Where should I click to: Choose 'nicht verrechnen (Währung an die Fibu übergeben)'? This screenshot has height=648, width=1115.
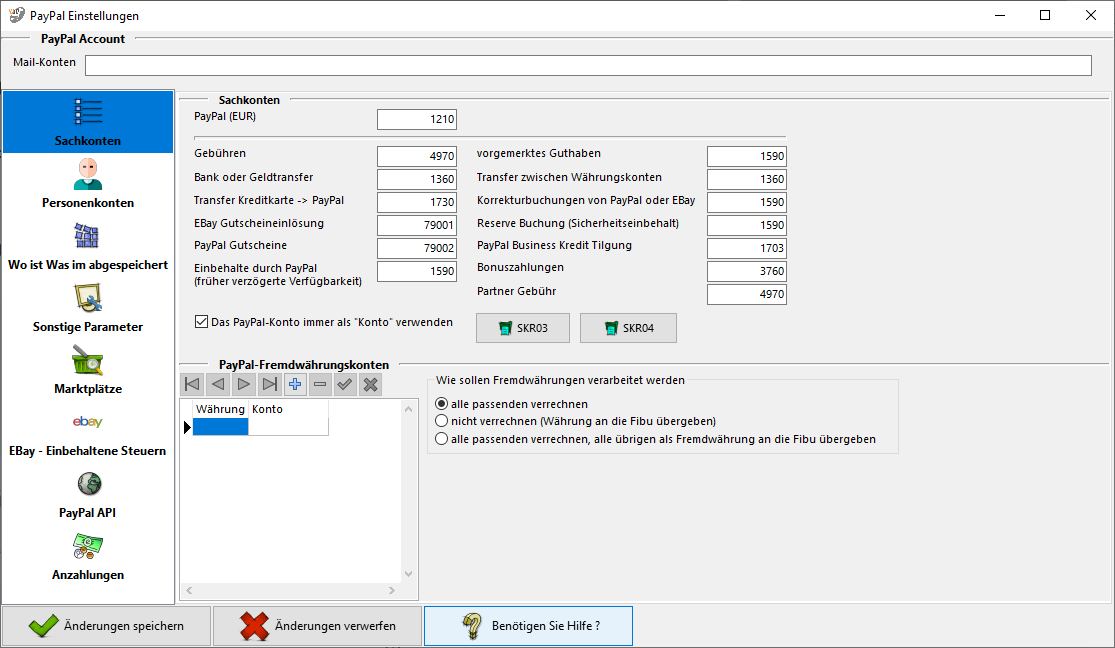441,421
